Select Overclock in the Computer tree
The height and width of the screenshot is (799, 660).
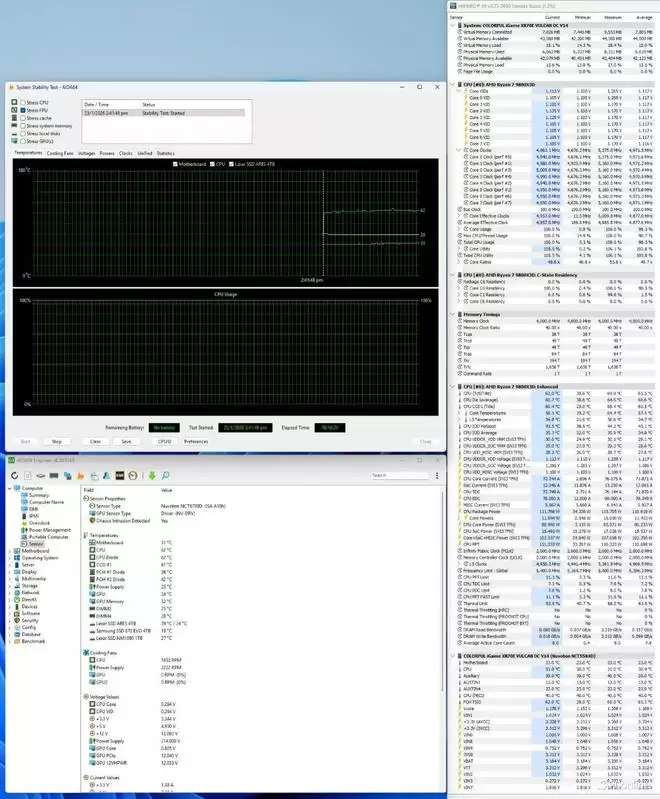pyautogui.click(x=39, y=522)
